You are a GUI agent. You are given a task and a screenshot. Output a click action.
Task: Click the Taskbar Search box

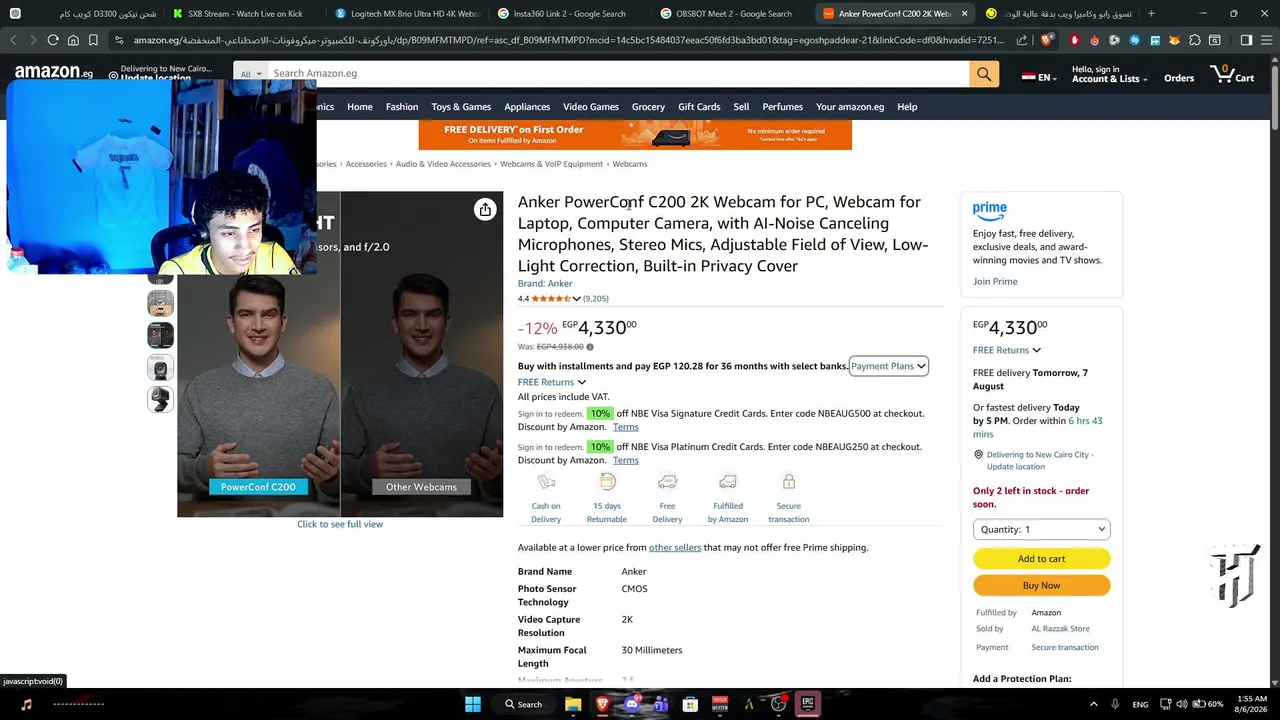tap(523, 704)
